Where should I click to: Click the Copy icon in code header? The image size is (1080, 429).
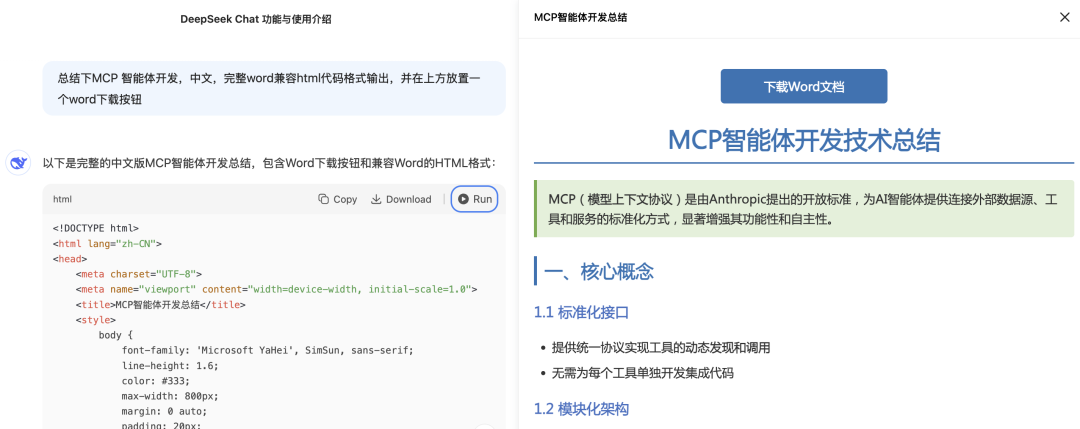[x=323, y=199]
